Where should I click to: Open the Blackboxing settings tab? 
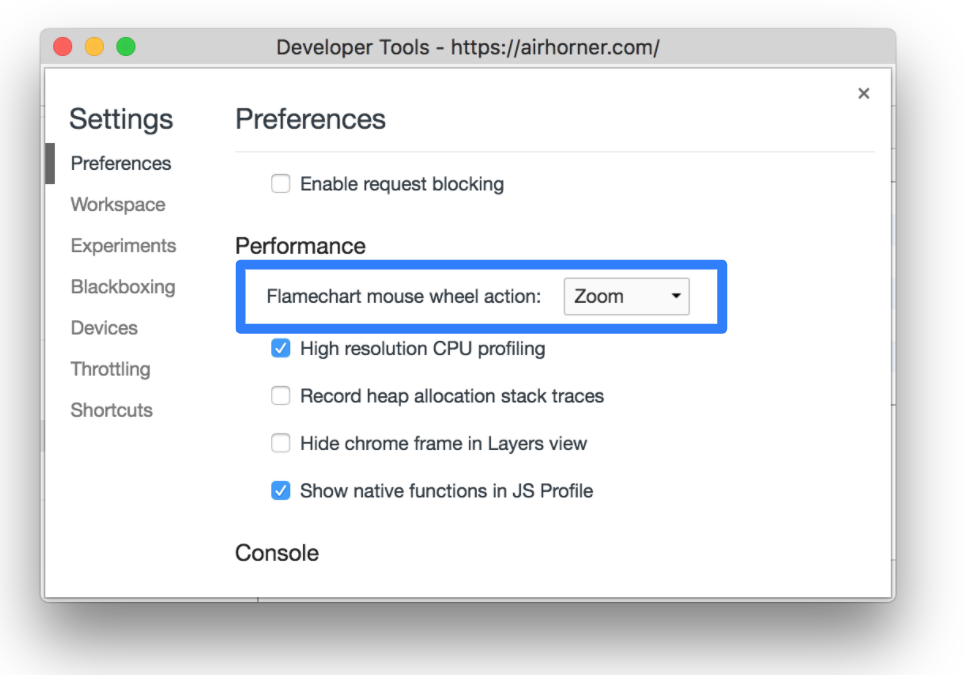click(123, 287)
